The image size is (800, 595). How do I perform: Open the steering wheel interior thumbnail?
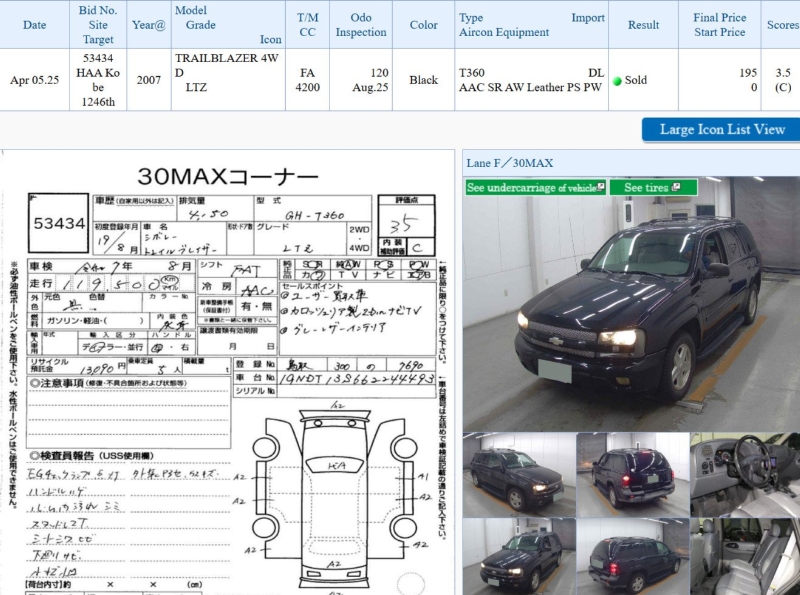coord(744,475)
